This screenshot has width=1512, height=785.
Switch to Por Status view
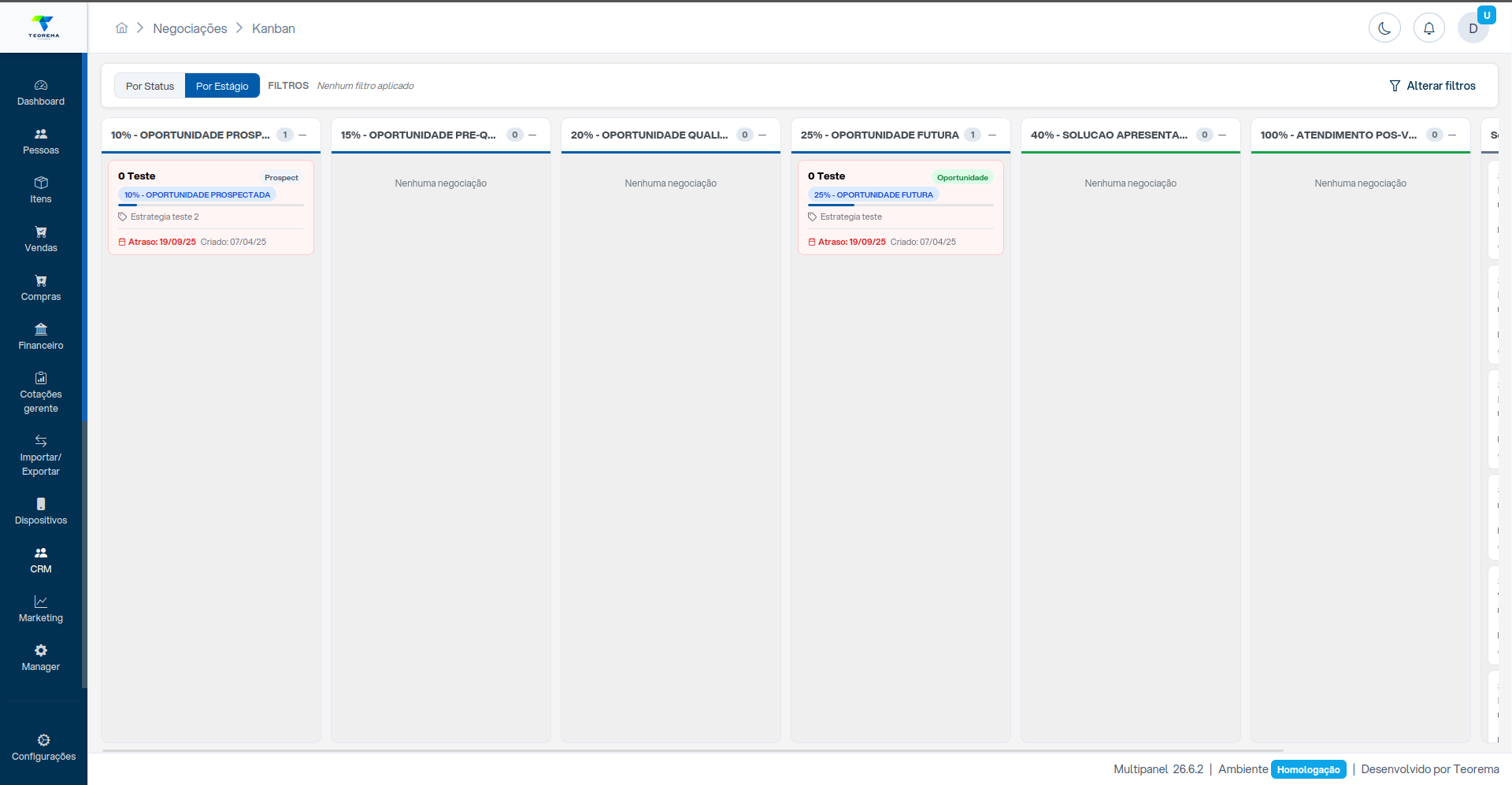[x=150, y=86]
